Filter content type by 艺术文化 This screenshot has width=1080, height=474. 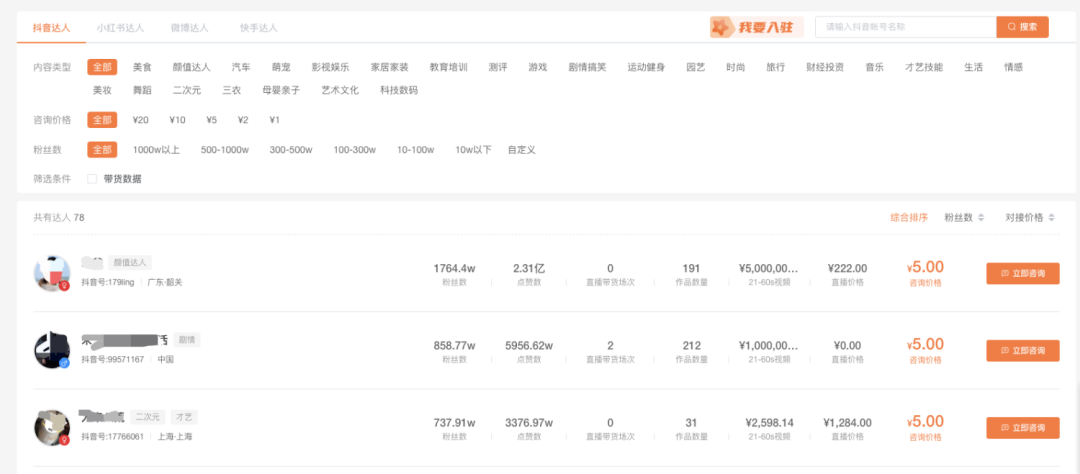(340, 90)
